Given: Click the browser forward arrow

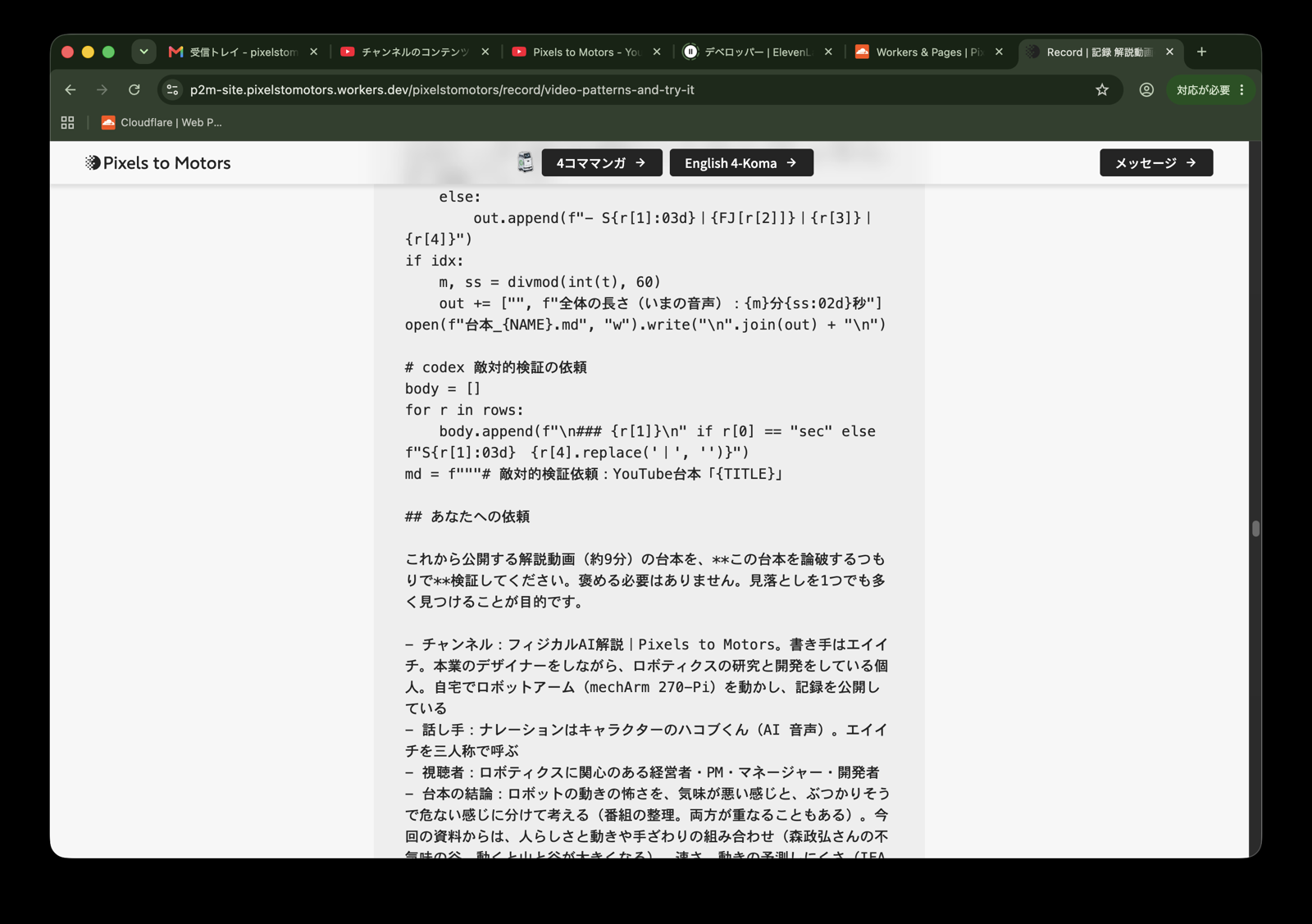Looking at the screenshot, I should pyautogui.click(x=102, y=90).
